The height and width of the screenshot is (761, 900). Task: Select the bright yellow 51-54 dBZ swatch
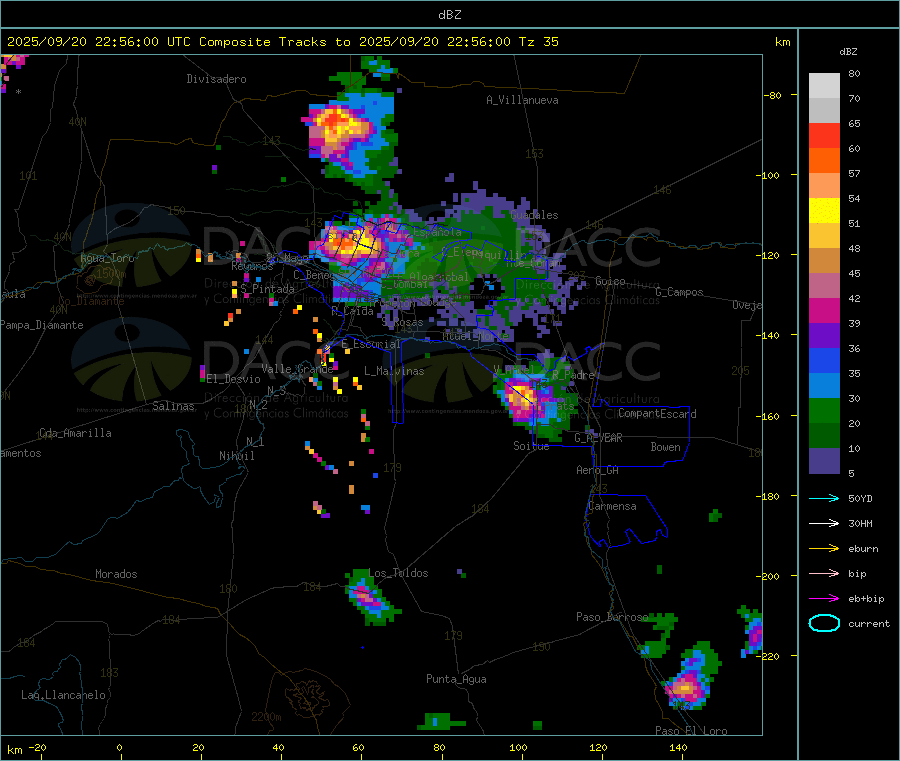[x=824, y=211]
